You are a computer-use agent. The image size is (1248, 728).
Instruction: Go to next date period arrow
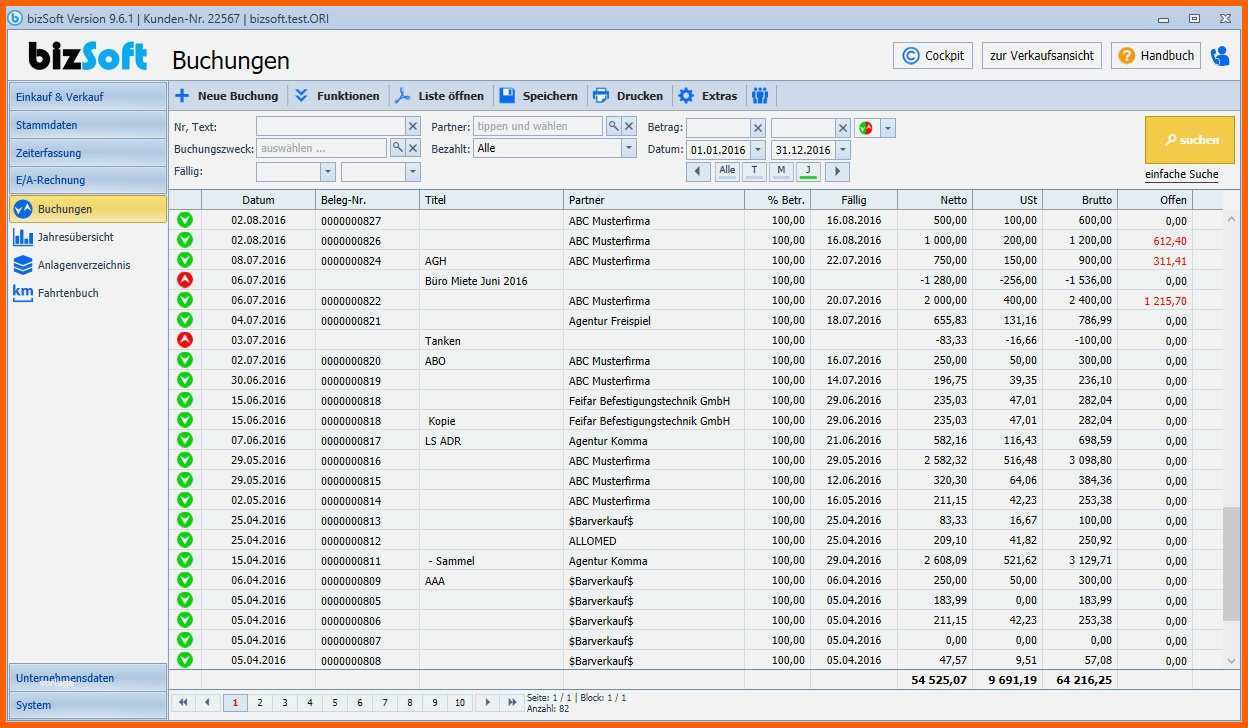tap(836, 172)
